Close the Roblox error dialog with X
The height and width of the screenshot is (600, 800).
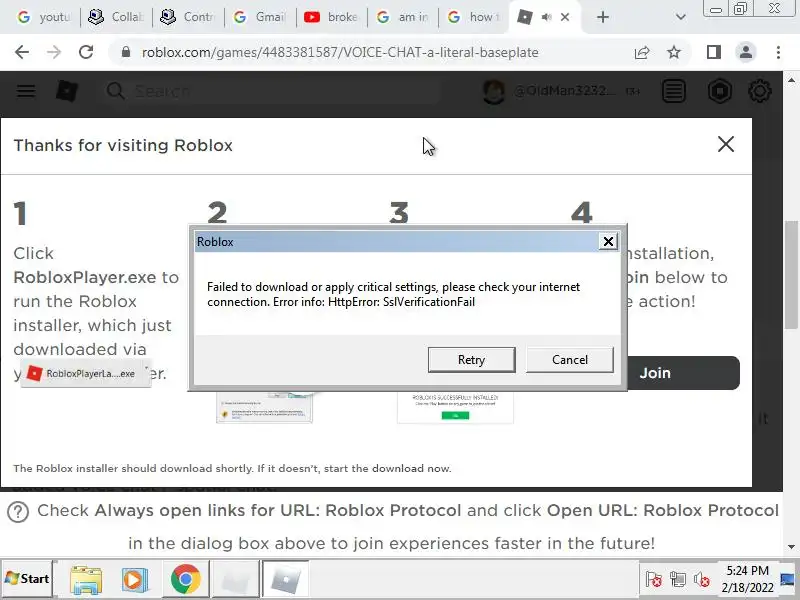(x=608, y=241)
